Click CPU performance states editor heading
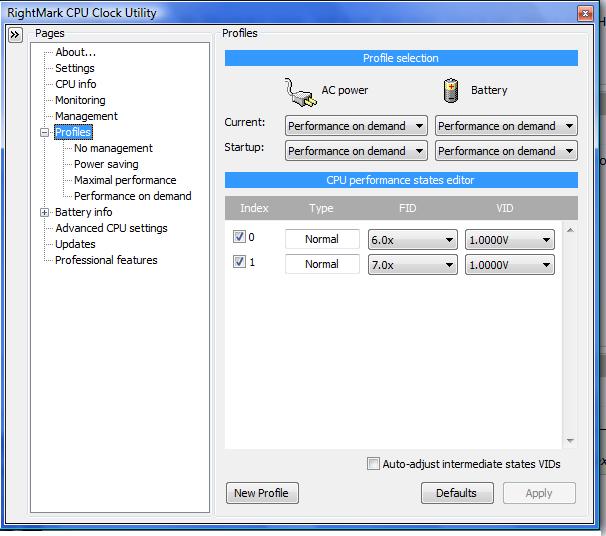Image resolution: width=606 pixels, height=536 pixels. click(x=401, y=180)
